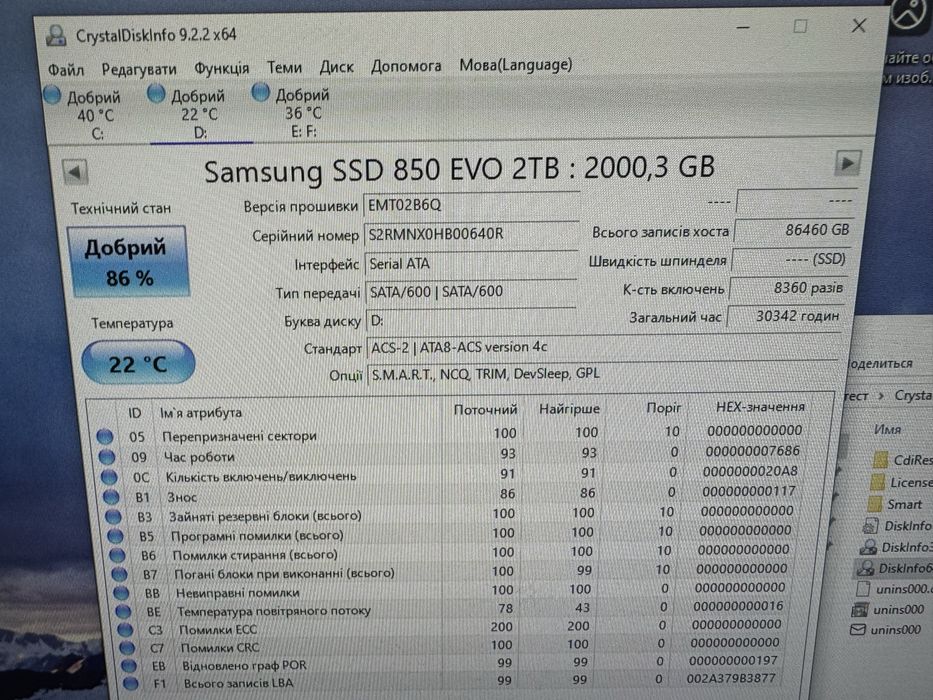The image size is (933, 700).
Task: Open the Допомога menu
Action: point(406,65)
